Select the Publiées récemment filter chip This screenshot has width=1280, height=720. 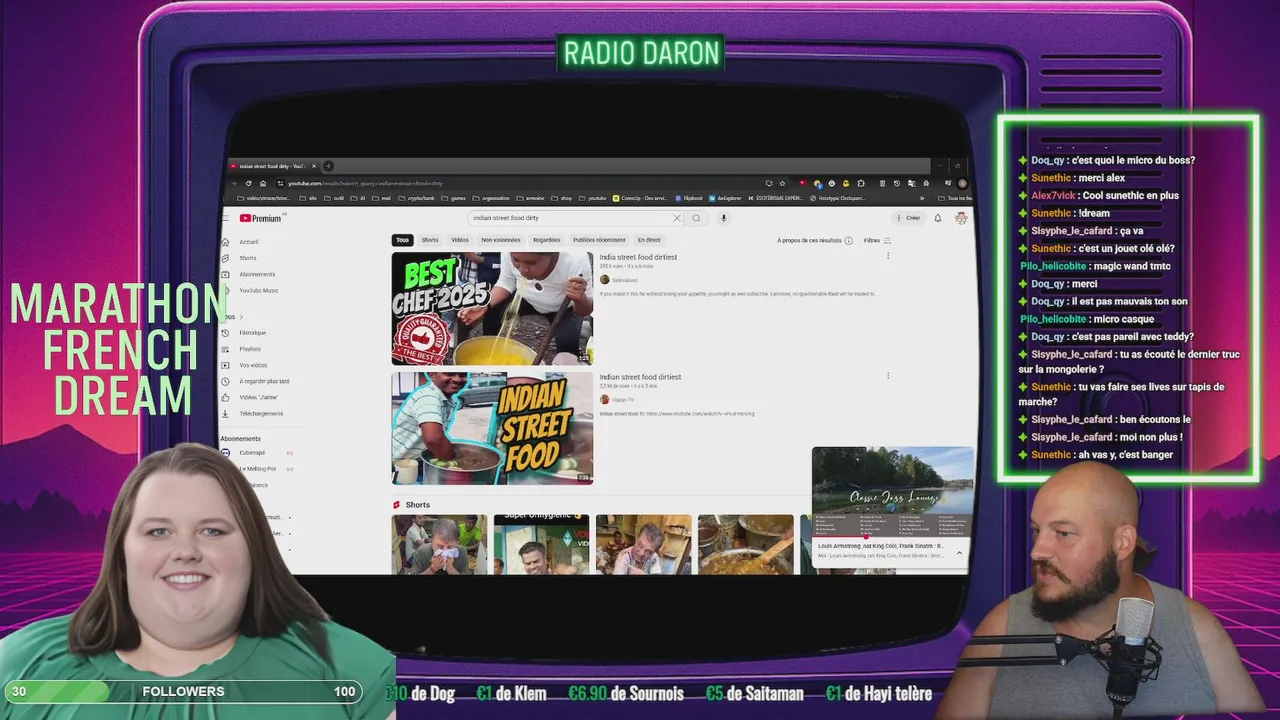pos(599,240)
